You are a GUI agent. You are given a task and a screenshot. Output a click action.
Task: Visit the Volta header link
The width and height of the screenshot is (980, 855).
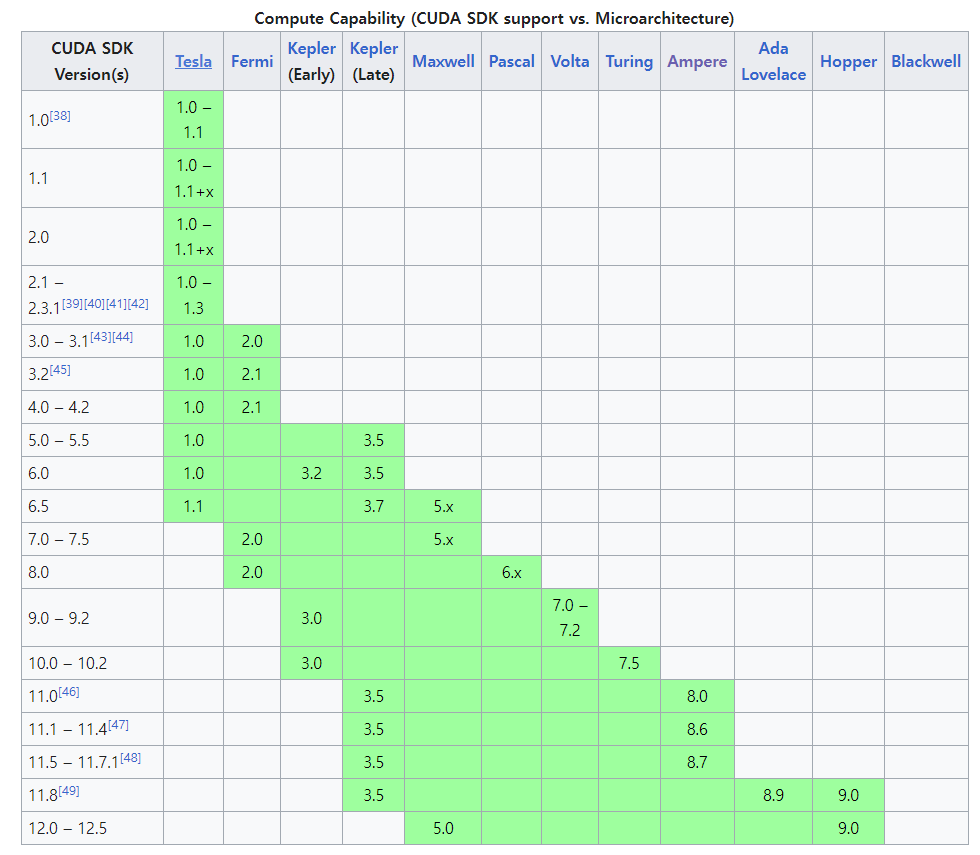(x=569, y=61)
